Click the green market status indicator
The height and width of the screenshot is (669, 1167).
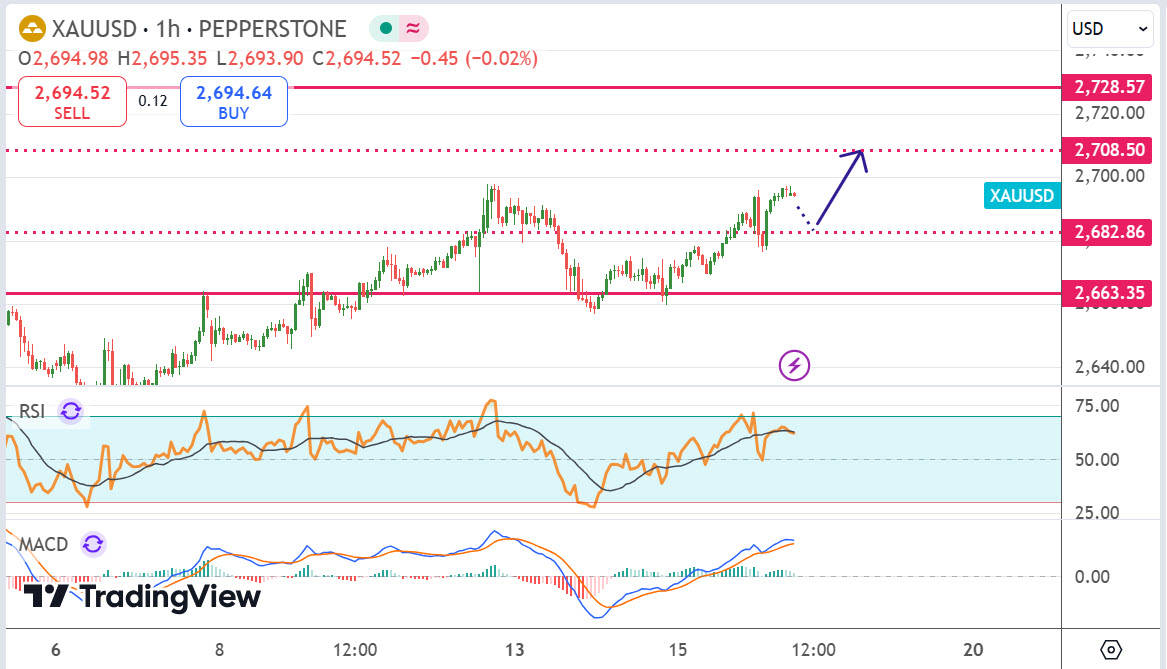tap(384, 29)
